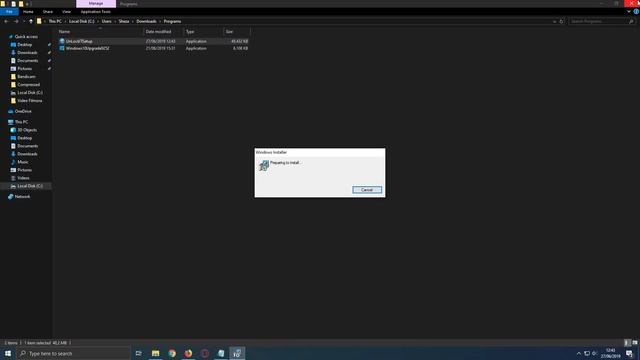Click Programs breadcrumb in address bar

172,21
